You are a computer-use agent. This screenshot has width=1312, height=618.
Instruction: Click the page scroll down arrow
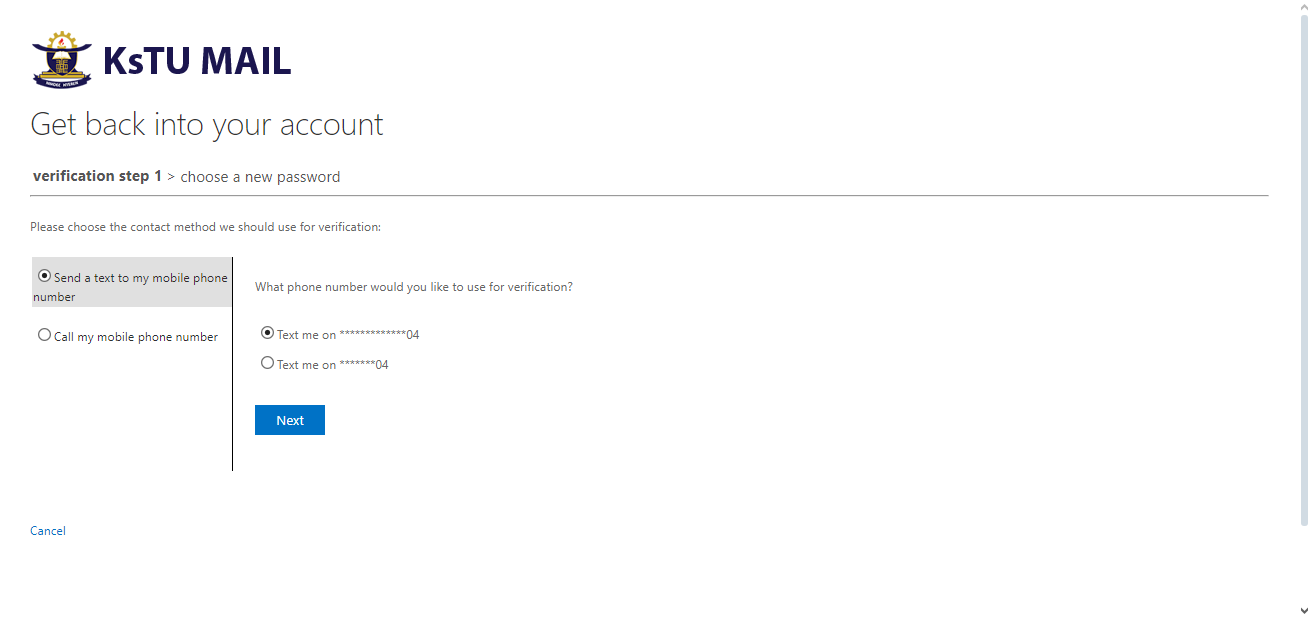[x=1303, y=609]
